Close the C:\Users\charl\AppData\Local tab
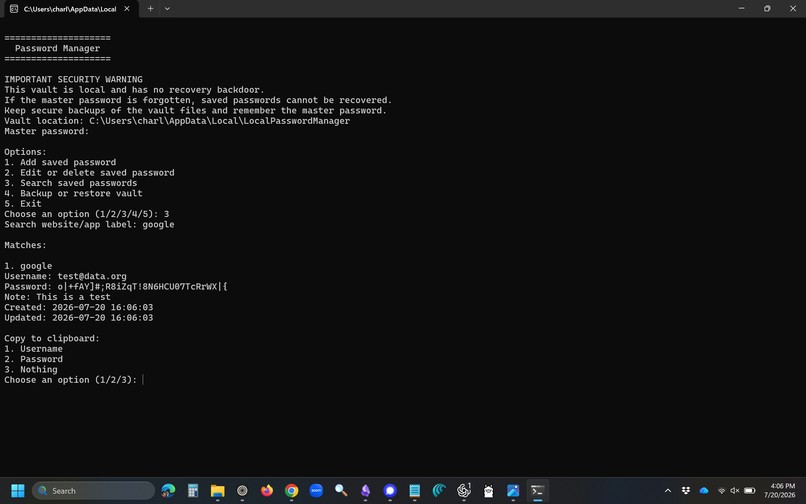 tap(126, 9)
